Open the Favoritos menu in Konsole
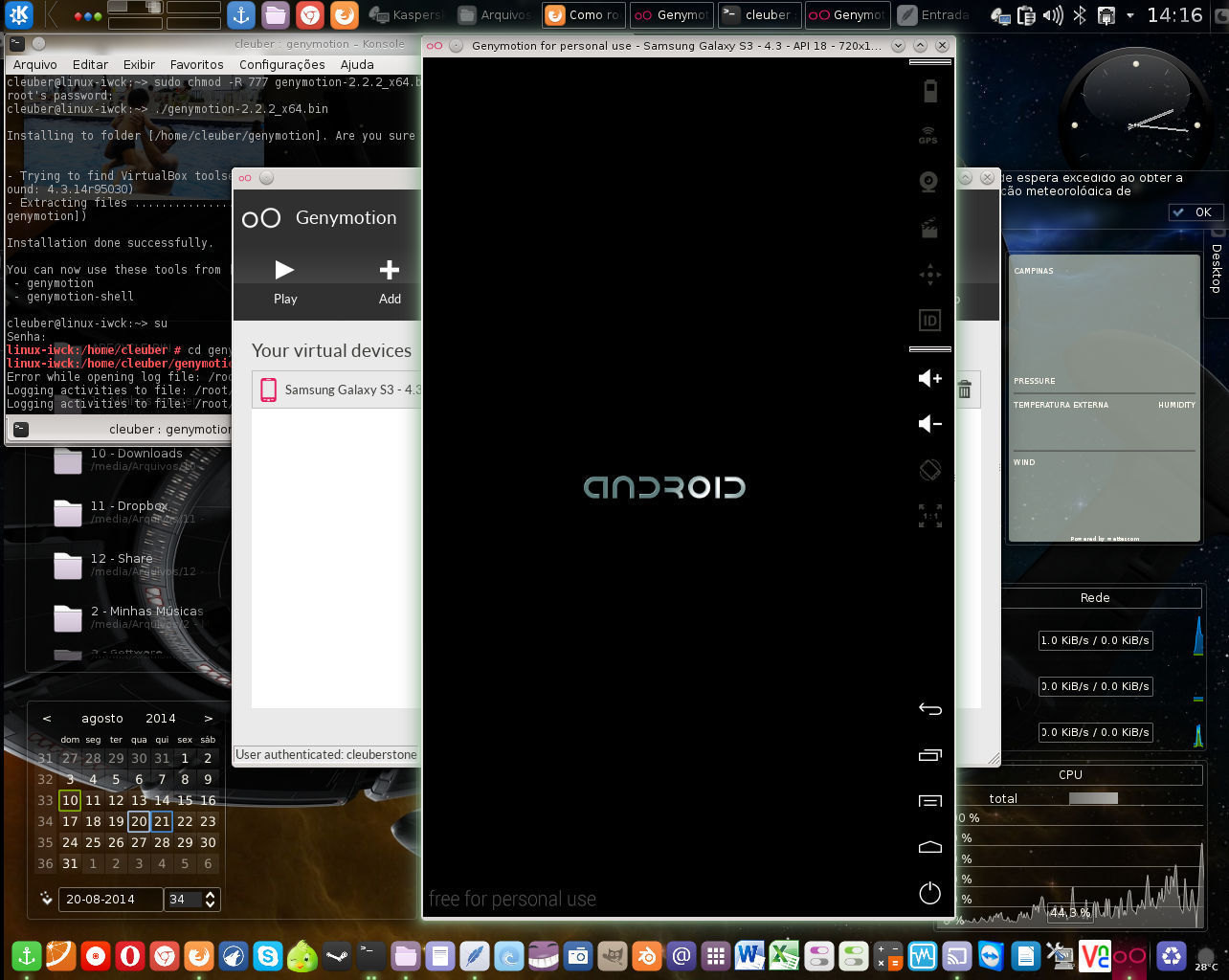The image size is (1229, 980). pos(196,64)
